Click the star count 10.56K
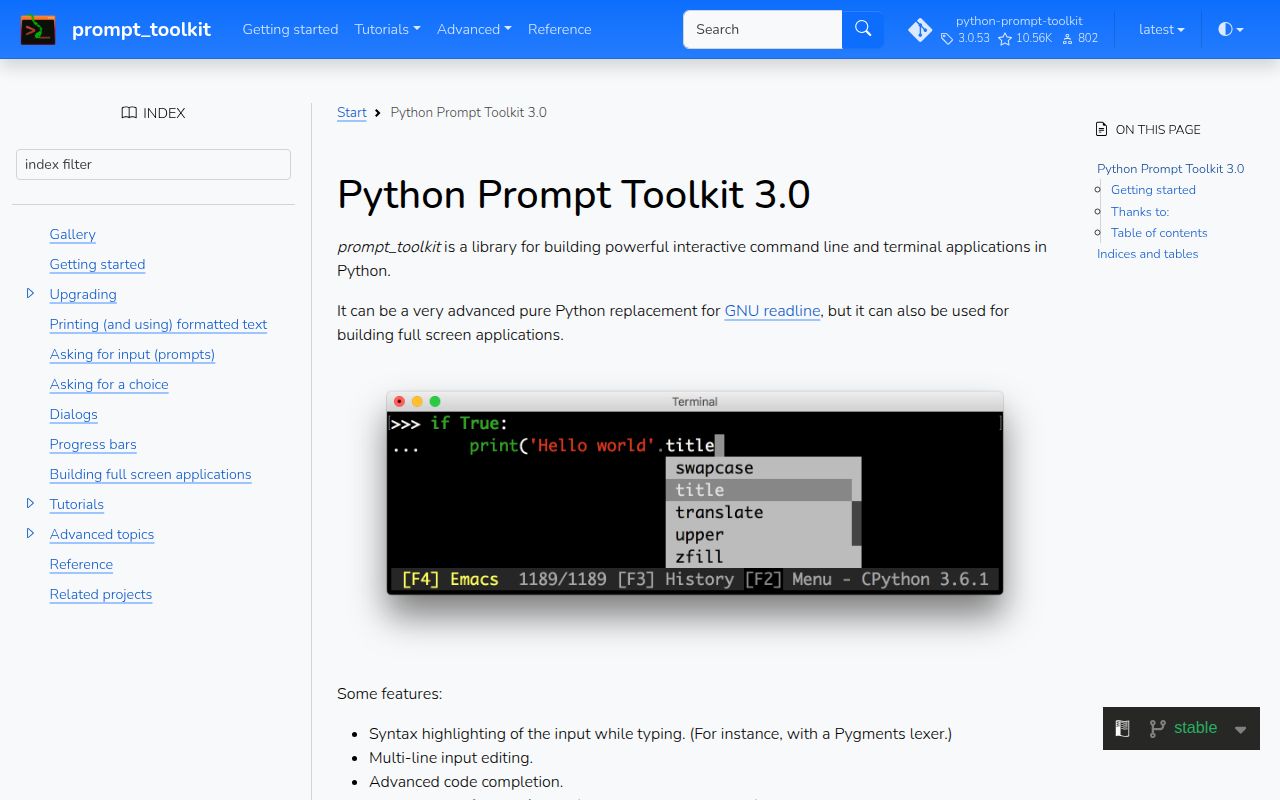 coord(1025,38)
